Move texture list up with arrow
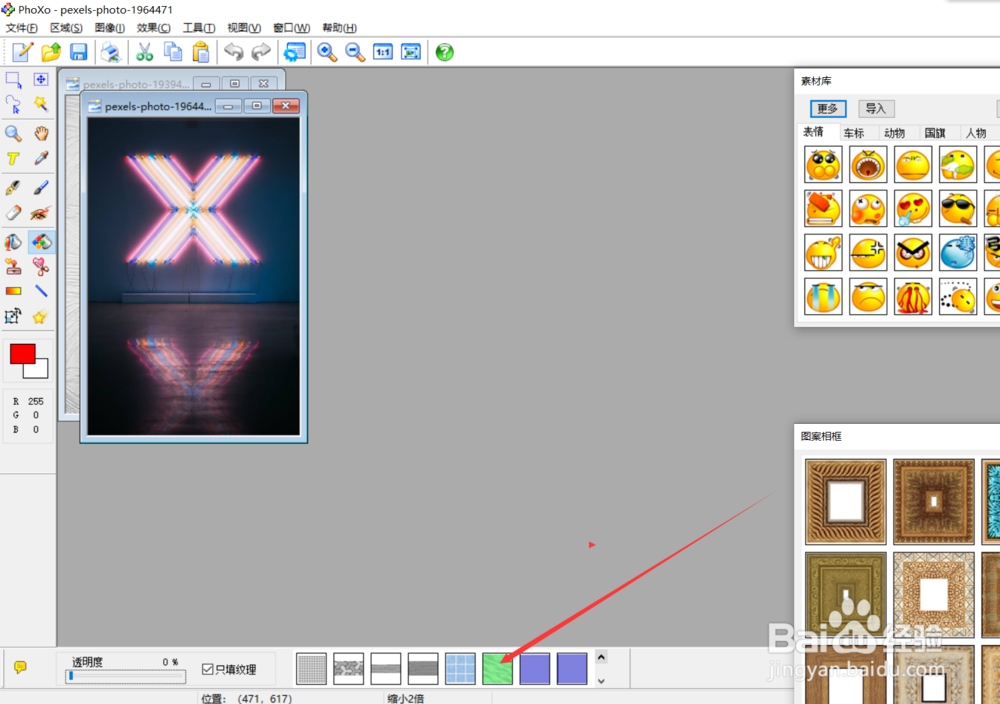The width and height of the screenshot is (1000, 704). click(601, 657)
